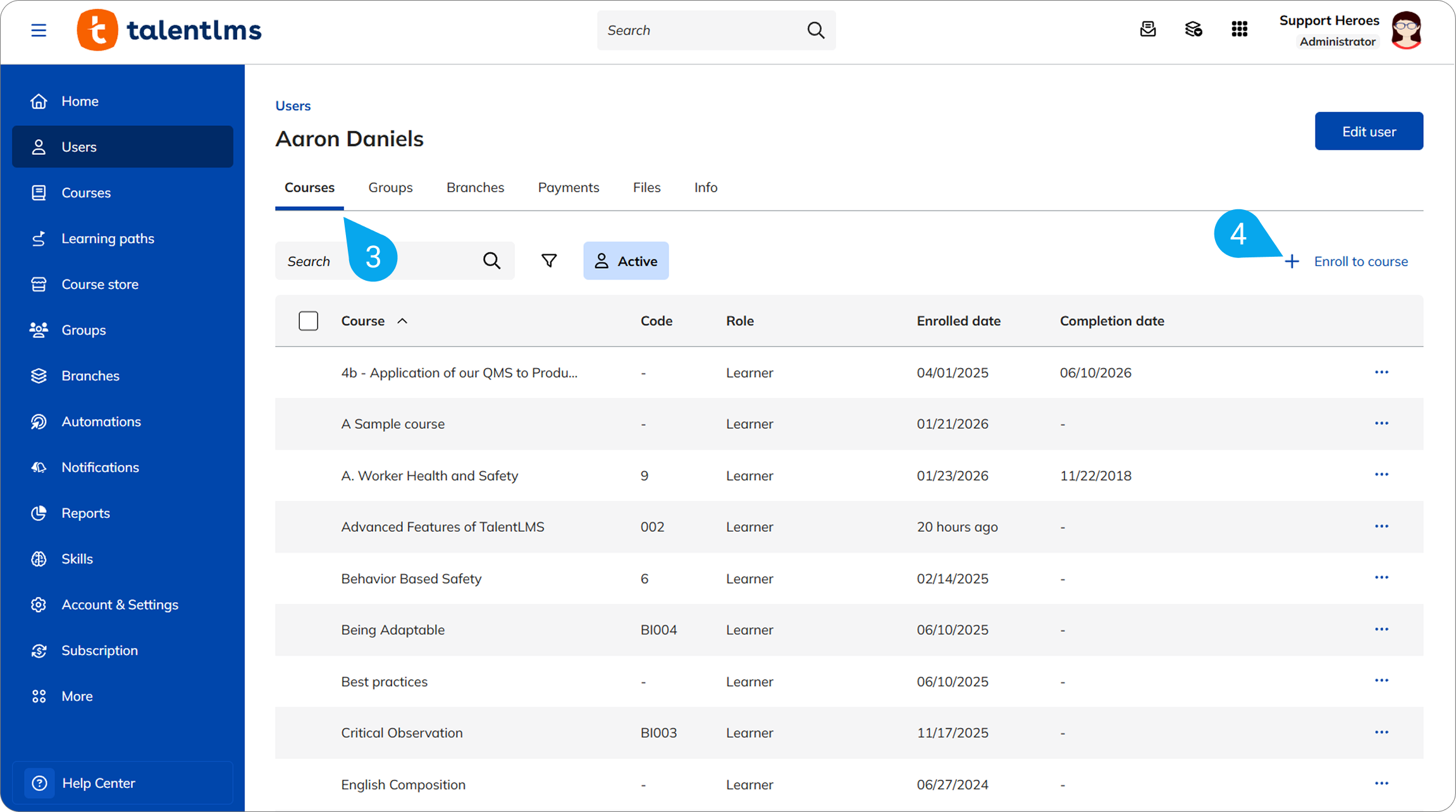Toggle the Active users filter
This screenshot has height=812, width=1456.
pyautogui.click(x=626, y=261)
